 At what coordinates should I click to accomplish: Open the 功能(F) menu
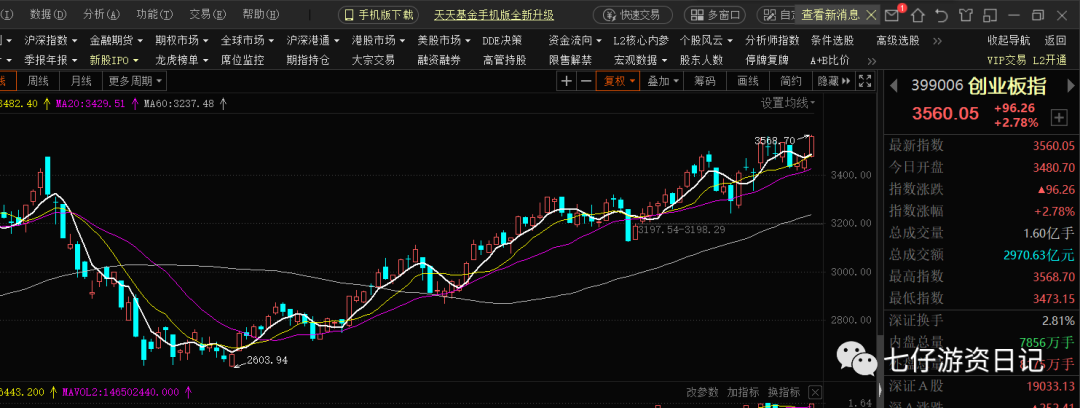click(x=154, y=14)
